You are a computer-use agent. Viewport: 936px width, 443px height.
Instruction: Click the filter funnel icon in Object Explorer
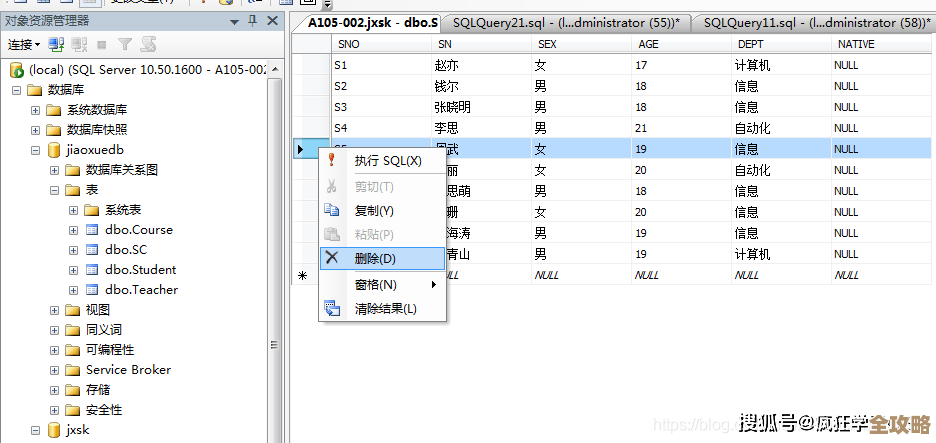(125, 44)
